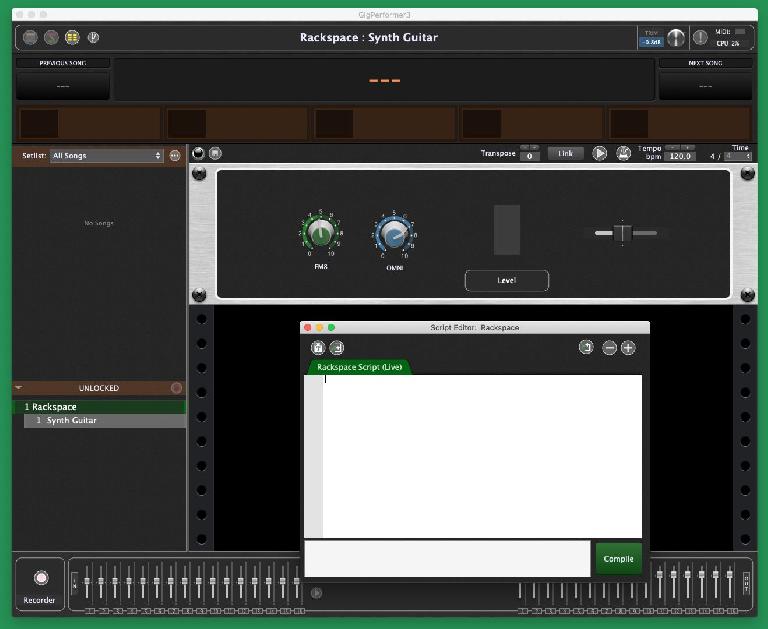Click the panic exclamation button
The image size is (768, 629).
700,37
